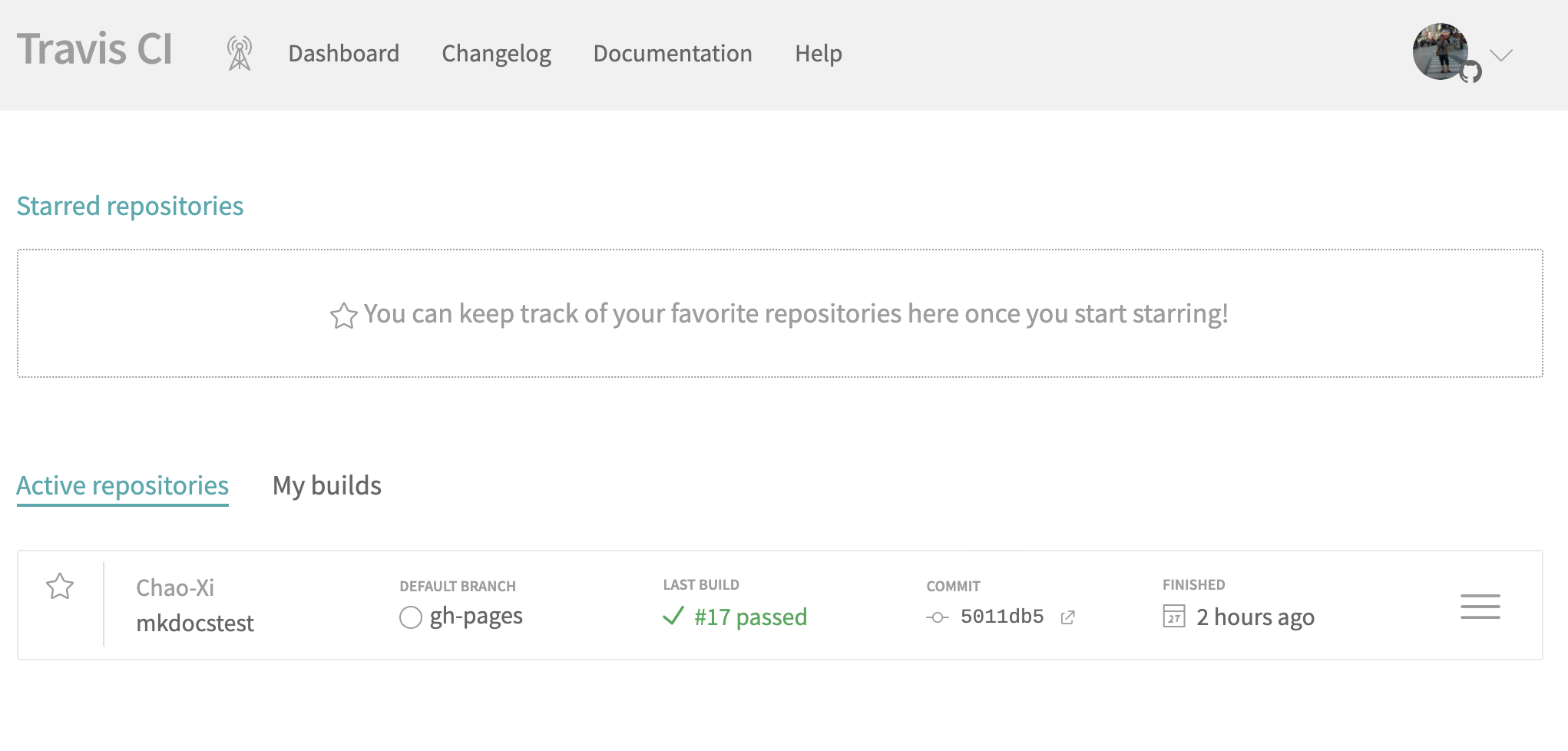Image resolution: width=1568 pixels, height=751 pixels.
Task: Click the green checkmark build status icon
Action: pyautogui.click(x=673, y=617)
